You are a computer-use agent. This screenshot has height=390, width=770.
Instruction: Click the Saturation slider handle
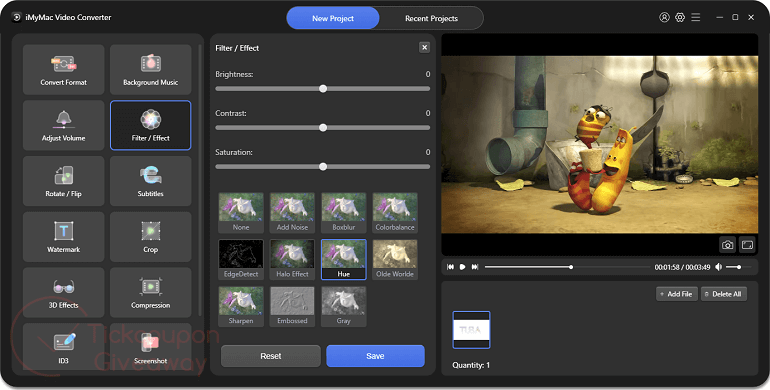click(x=323, y=167)
